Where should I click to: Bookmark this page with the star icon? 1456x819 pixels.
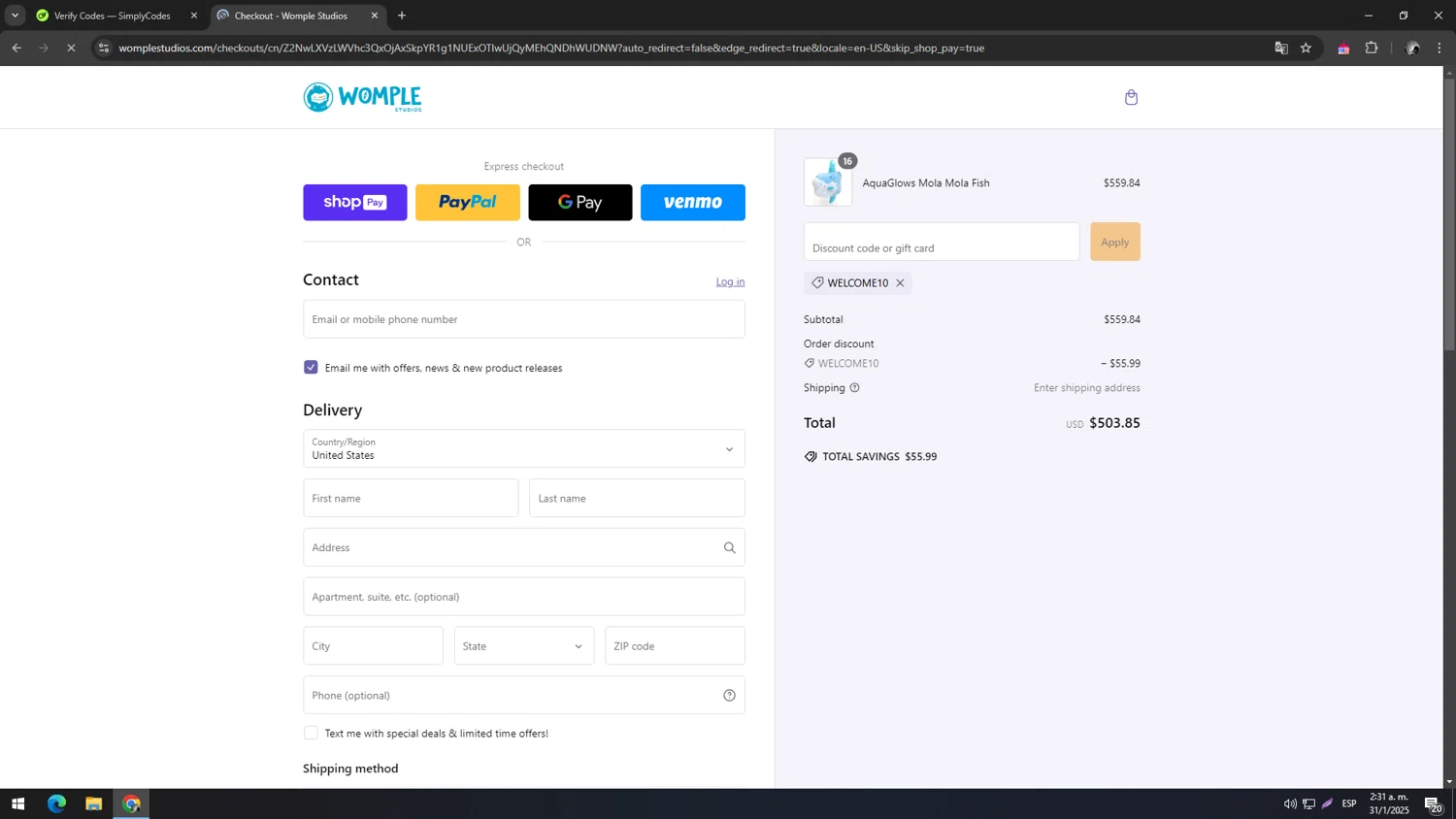tap(1306, 48)
